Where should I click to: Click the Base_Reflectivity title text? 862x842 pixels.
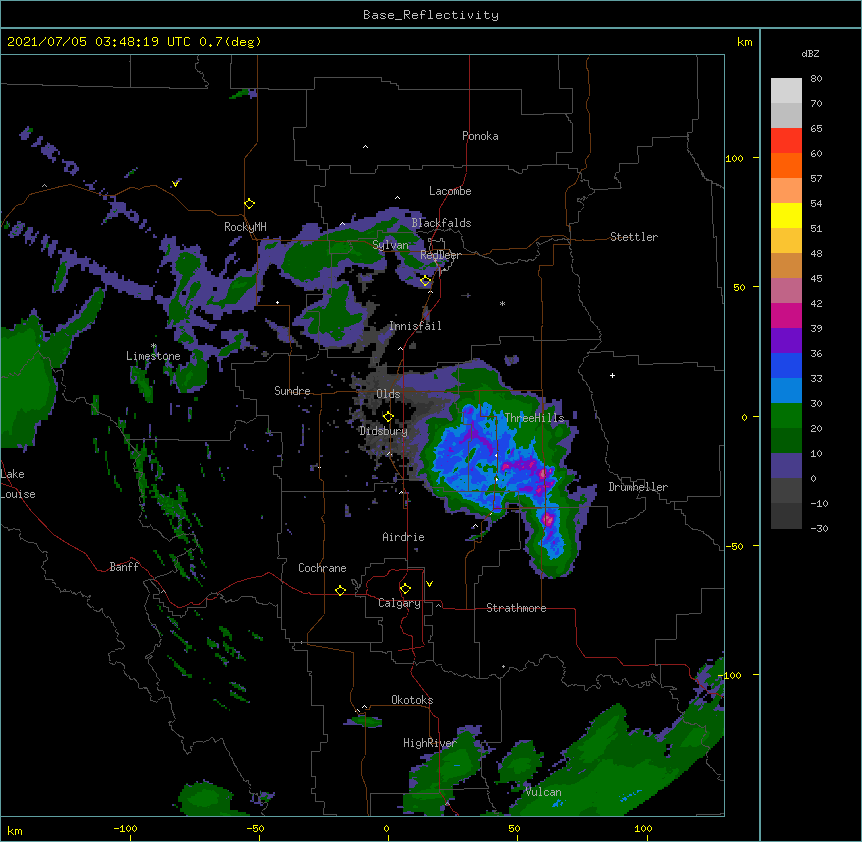[x=431, y=15]
